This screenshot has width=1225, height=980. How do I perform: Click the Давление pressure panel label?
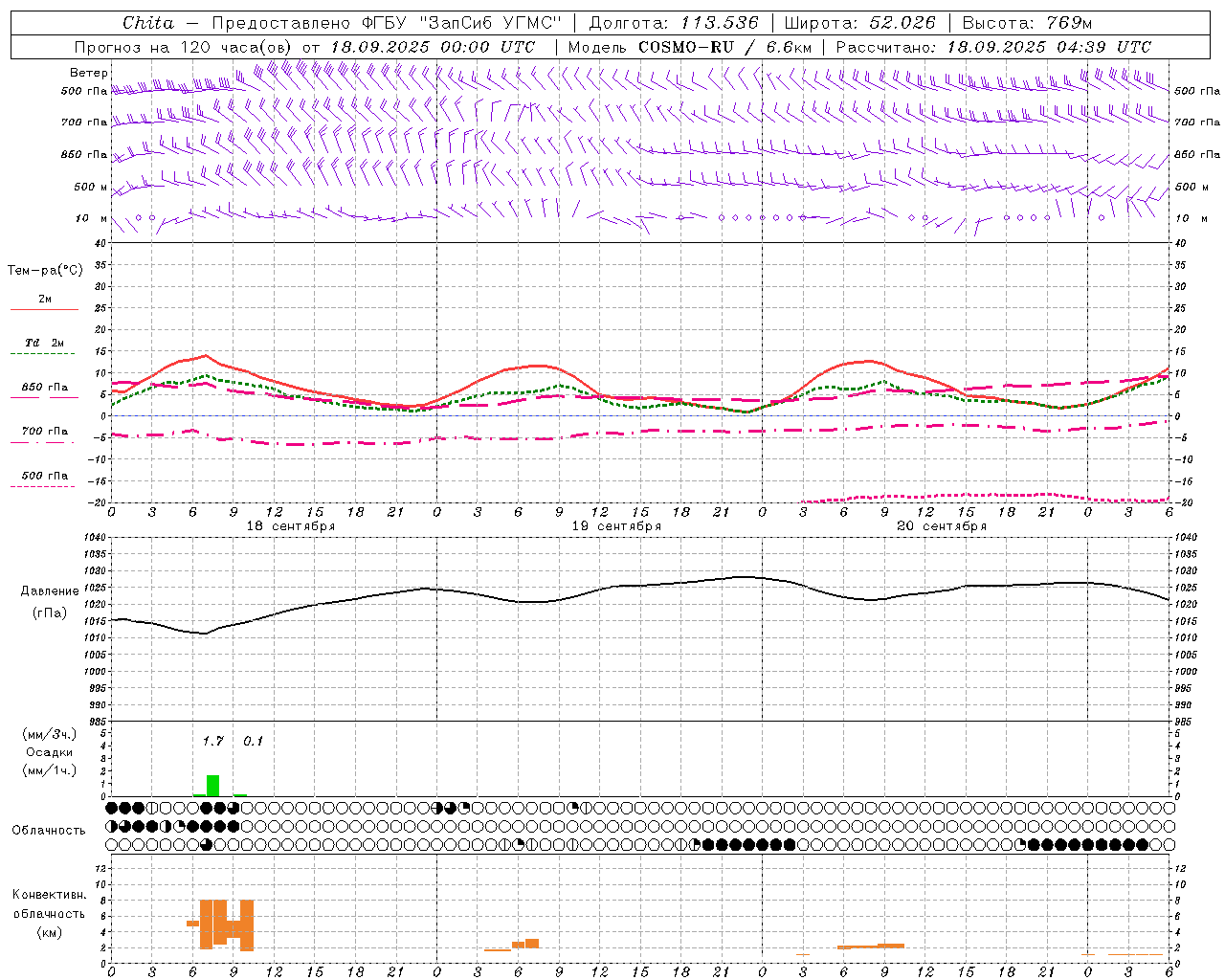pyautogui.click(x=50, y=591)
